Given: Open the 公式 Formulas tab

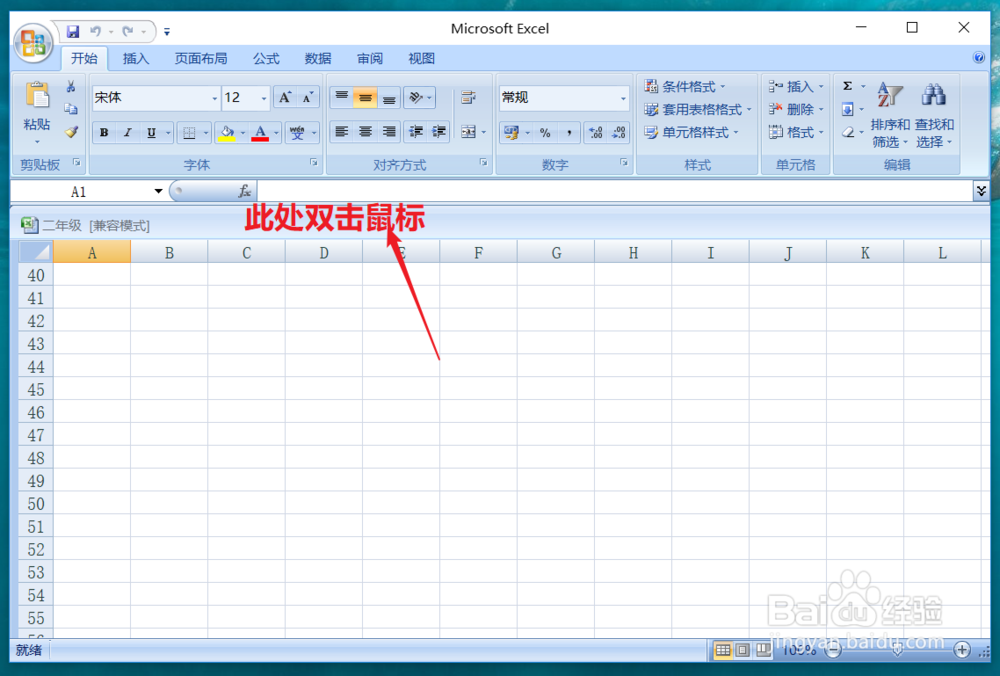Looking at the screenshot, I should pyautogui.click(x=266, y=59).
